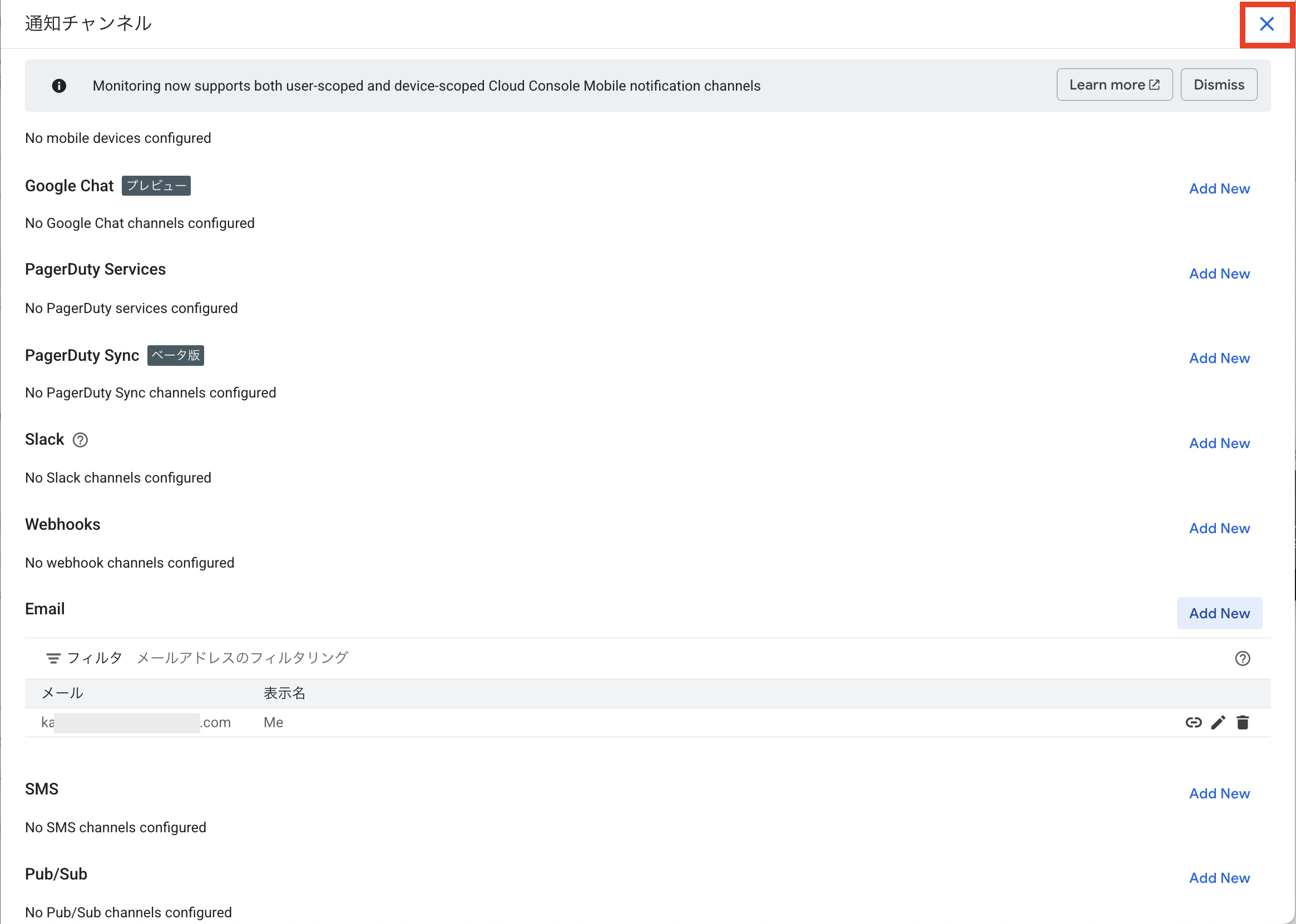Image resolution: width=1296 pixels, height=924 pixels.
Task: Click Slack help question mark icon
Action: [80, 440]
